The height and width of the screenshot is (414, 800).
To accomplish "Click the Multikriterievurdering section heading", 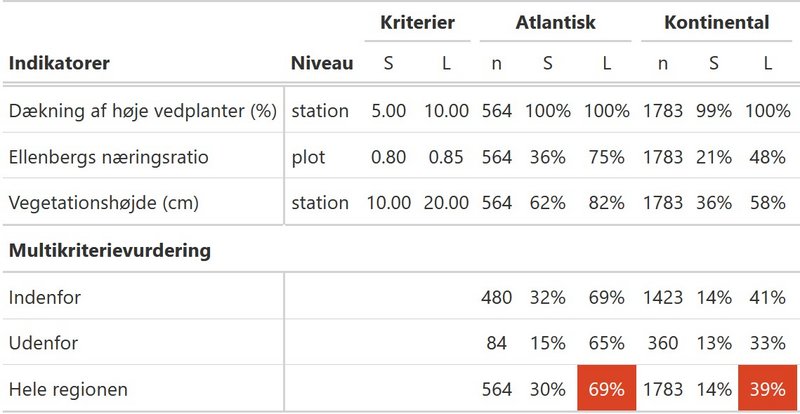I will point(110,251).
